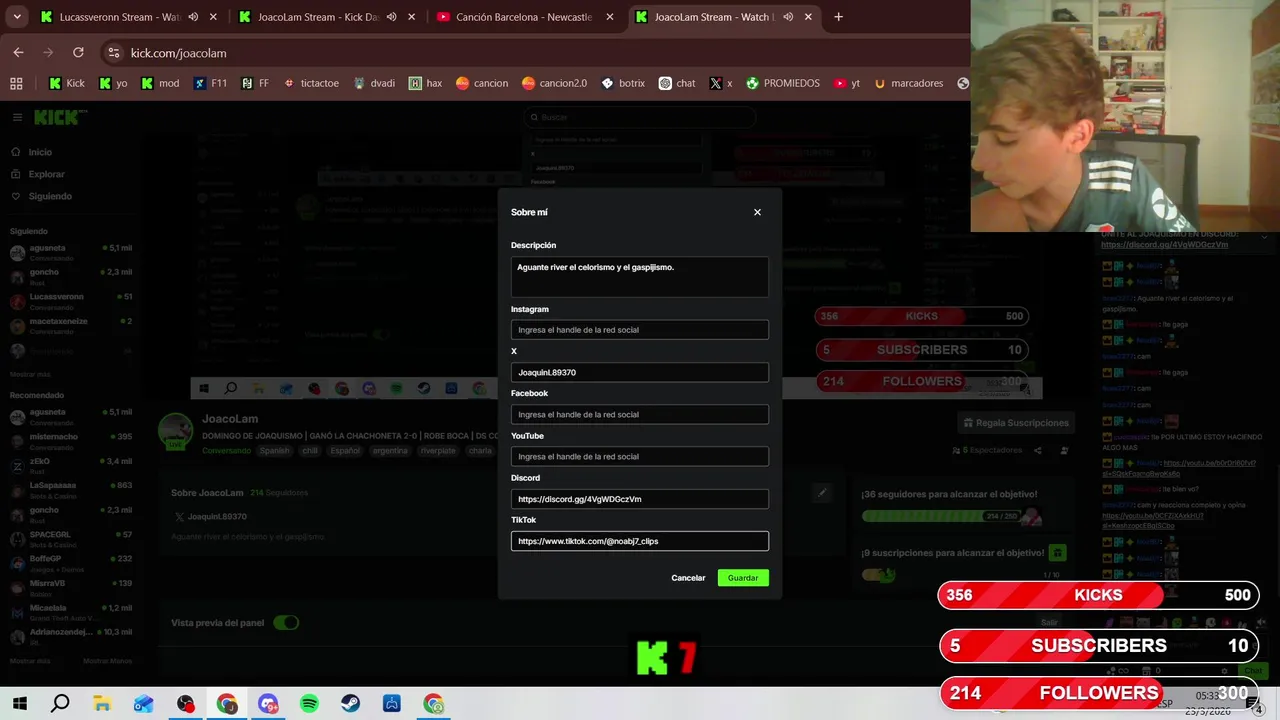Go back in browser history

[18, 52]
